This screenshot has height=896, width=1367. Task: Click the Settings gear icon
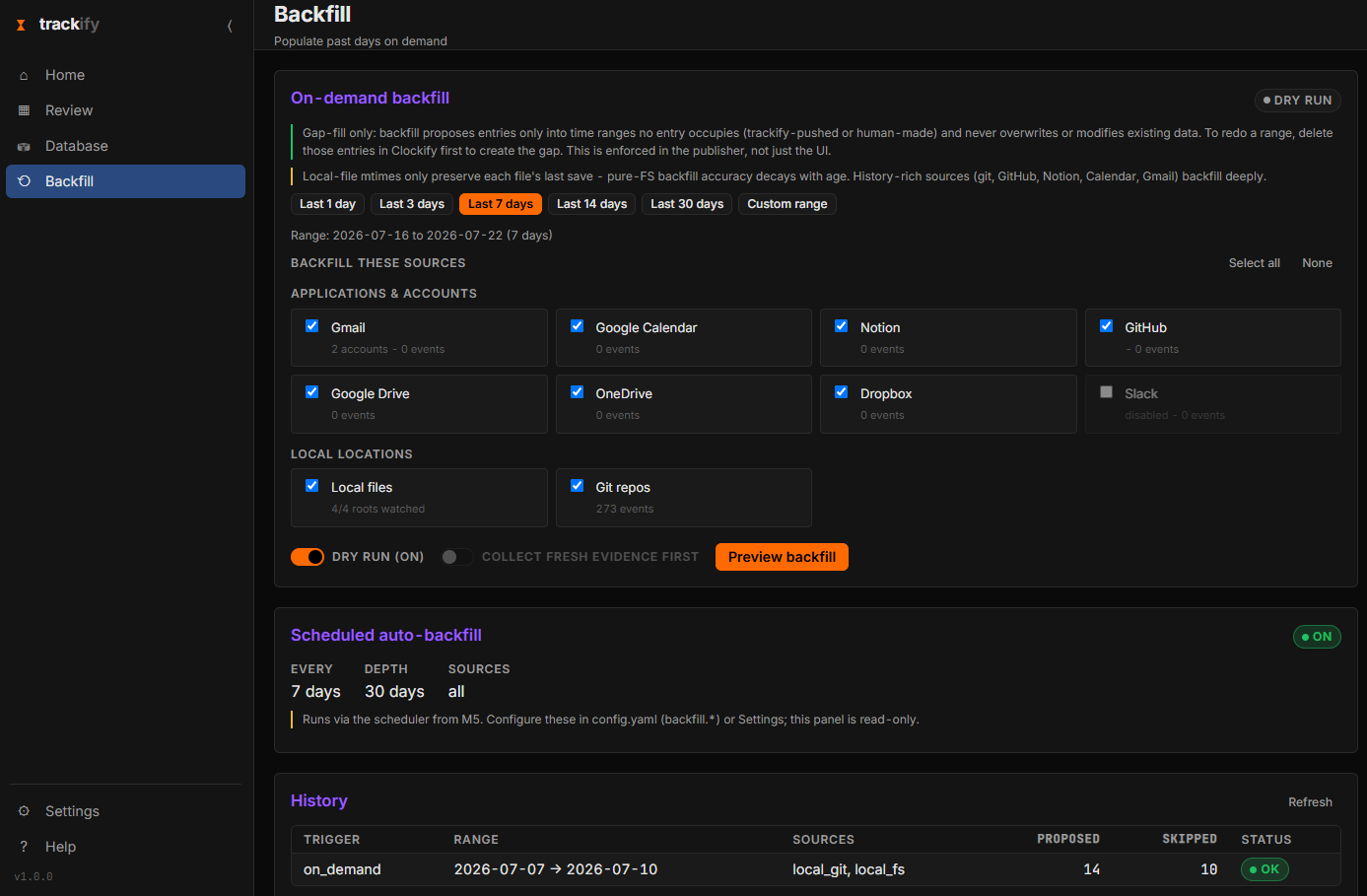(24, 811)
